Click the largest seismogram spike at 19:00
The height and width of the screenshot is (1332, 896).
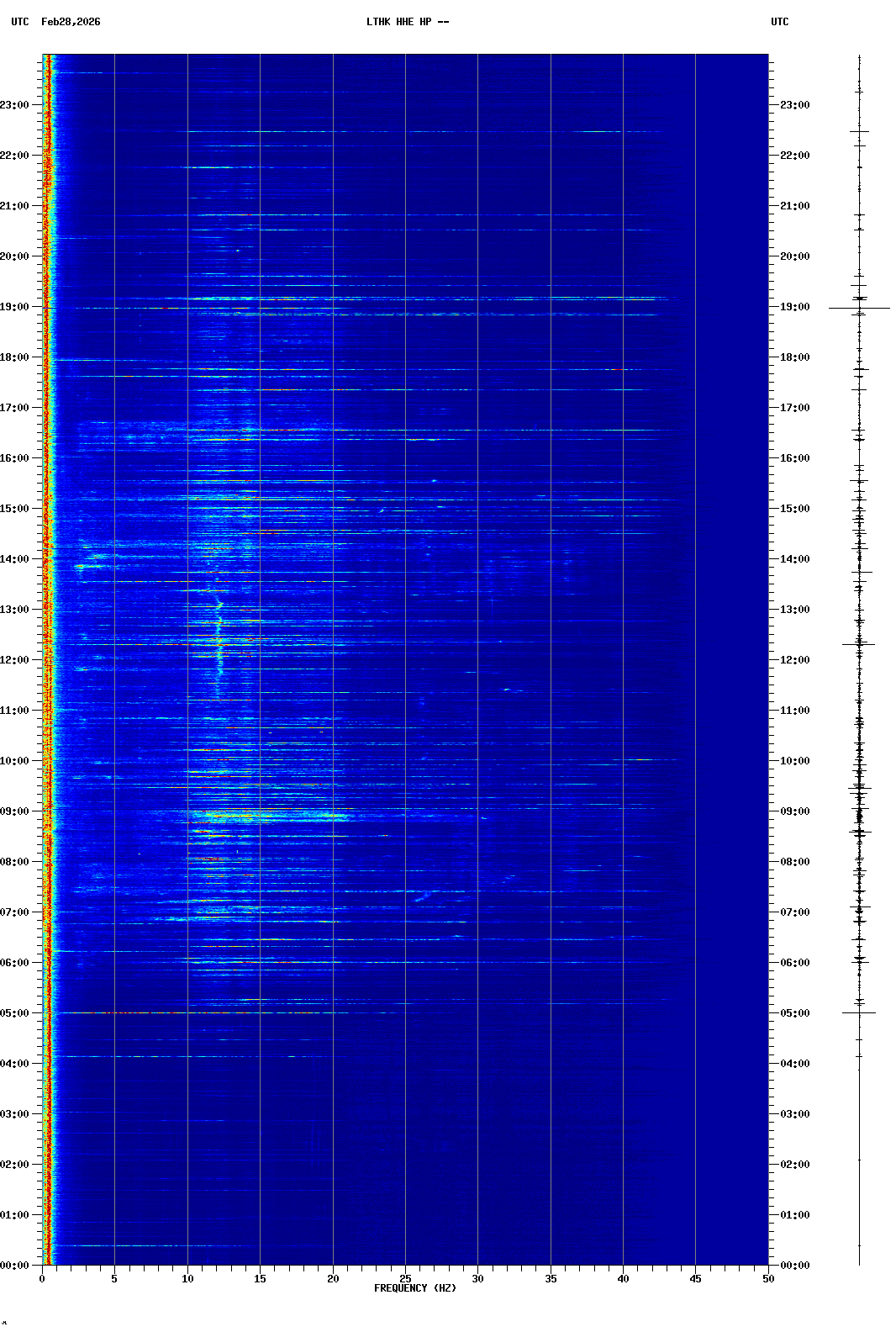[859, 308]
